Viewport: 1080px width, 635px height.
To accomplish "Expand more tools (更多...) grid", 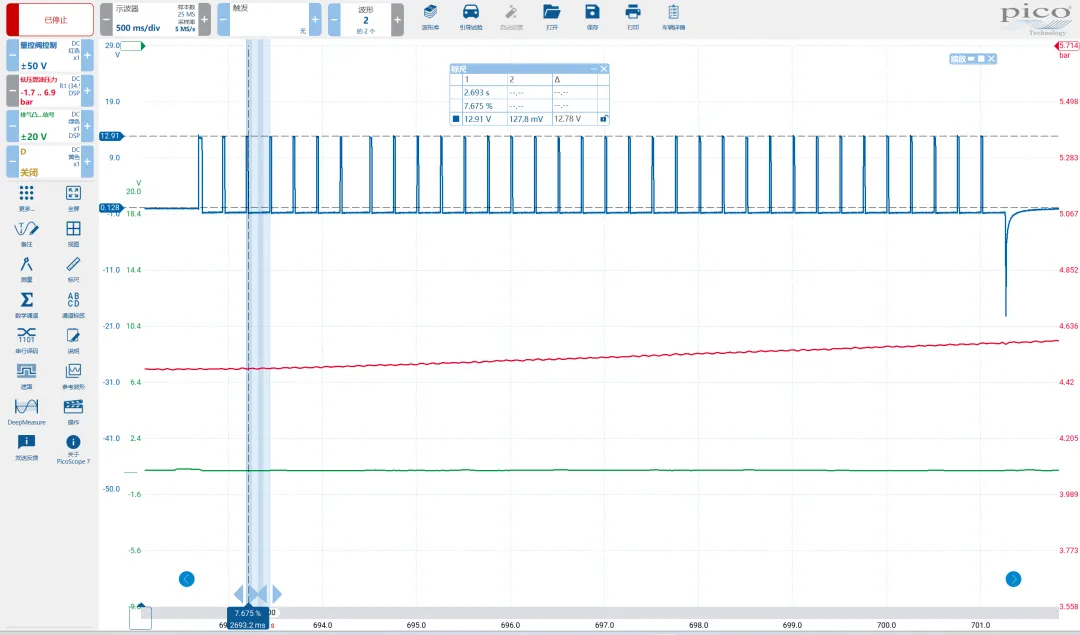I will coord(27,197).
